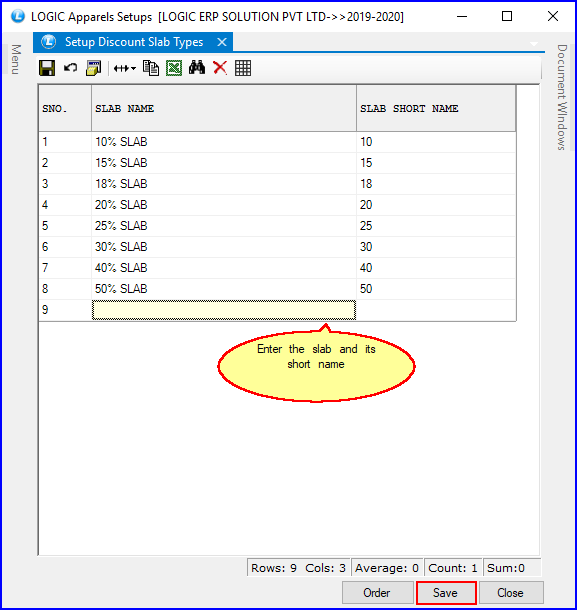Expand tab list arrow at the tab strip's right end
The height and width of the screenshot is (610, 577).
(x=534, y=44)
